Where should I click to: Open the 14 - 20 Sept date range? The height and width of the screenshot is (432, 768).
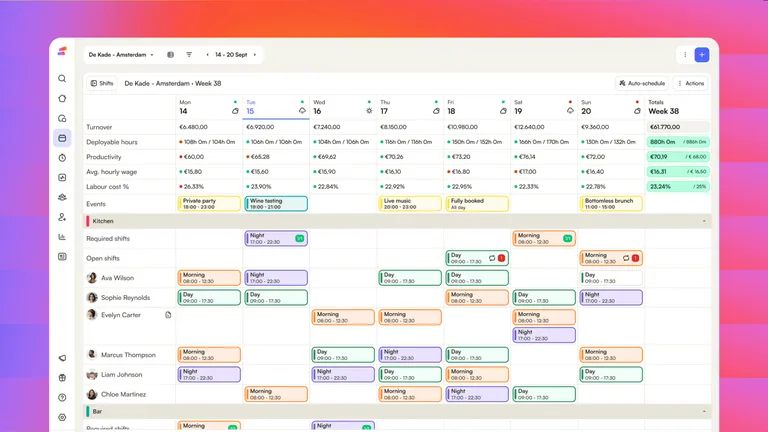click(231, 55)
